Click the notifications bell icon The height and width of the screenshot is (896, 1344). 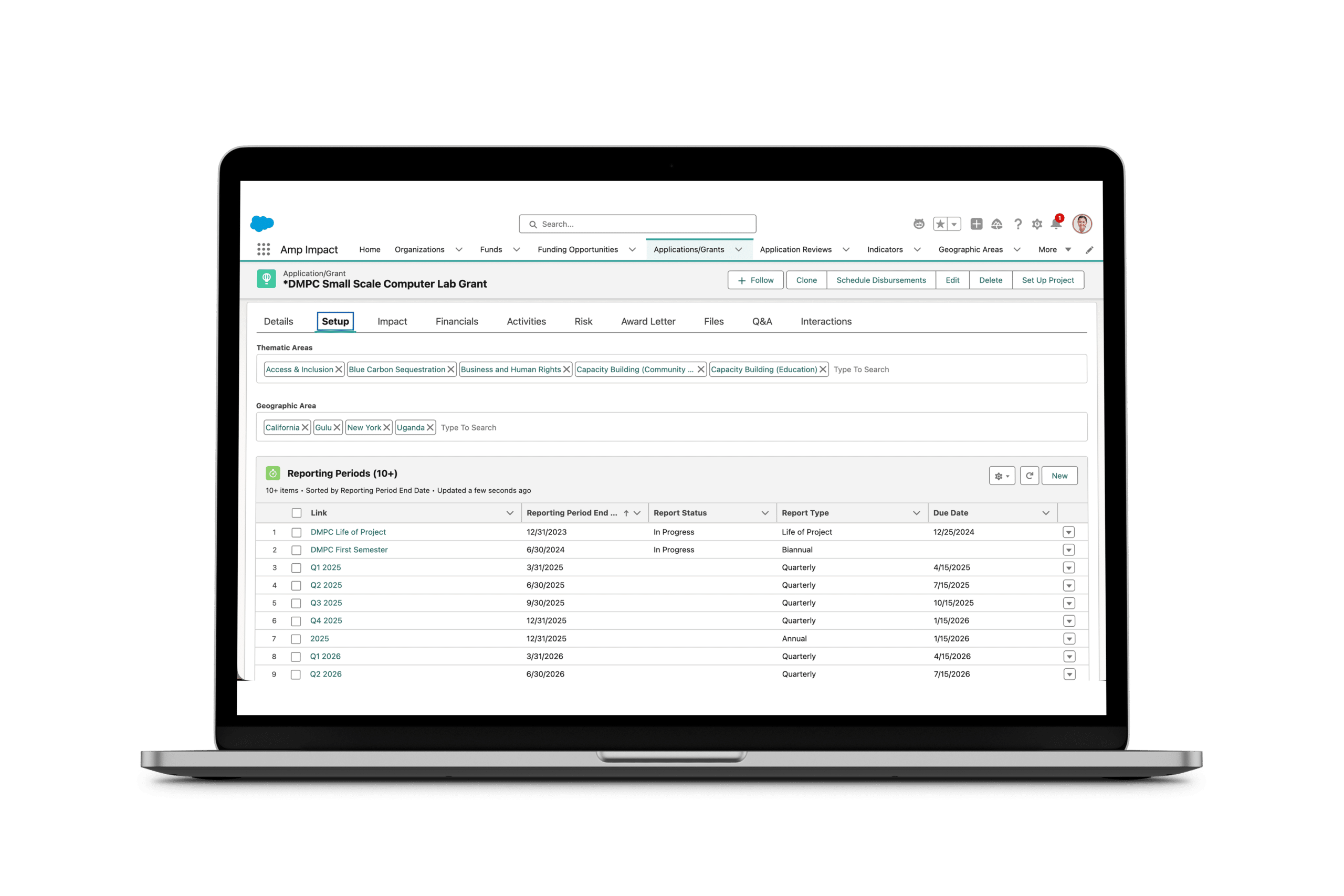pyautogui.click(x=1056, y=224)
